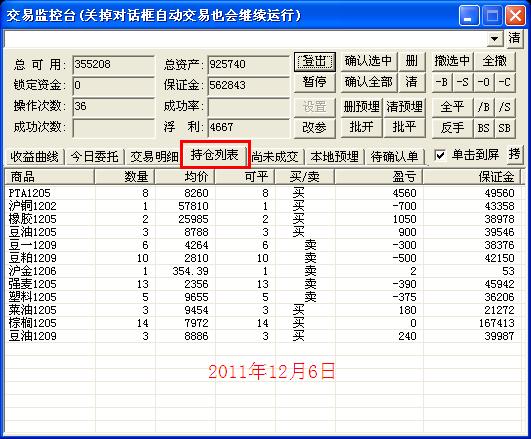Open the top message dropdown arrow
The height and width of the screenshot is (439, 531).
[495, 38]
